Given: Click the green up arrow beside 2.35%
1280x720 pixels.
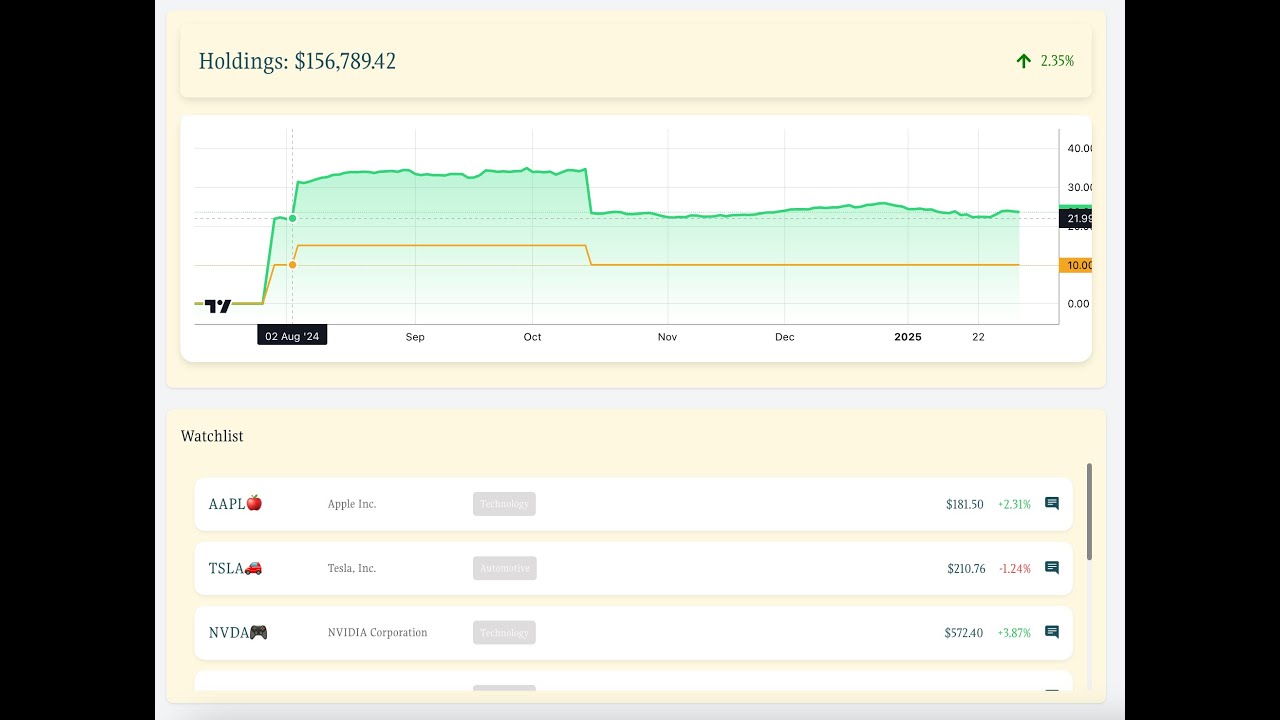Looking at the screenshot, I should pos(1023,61).
